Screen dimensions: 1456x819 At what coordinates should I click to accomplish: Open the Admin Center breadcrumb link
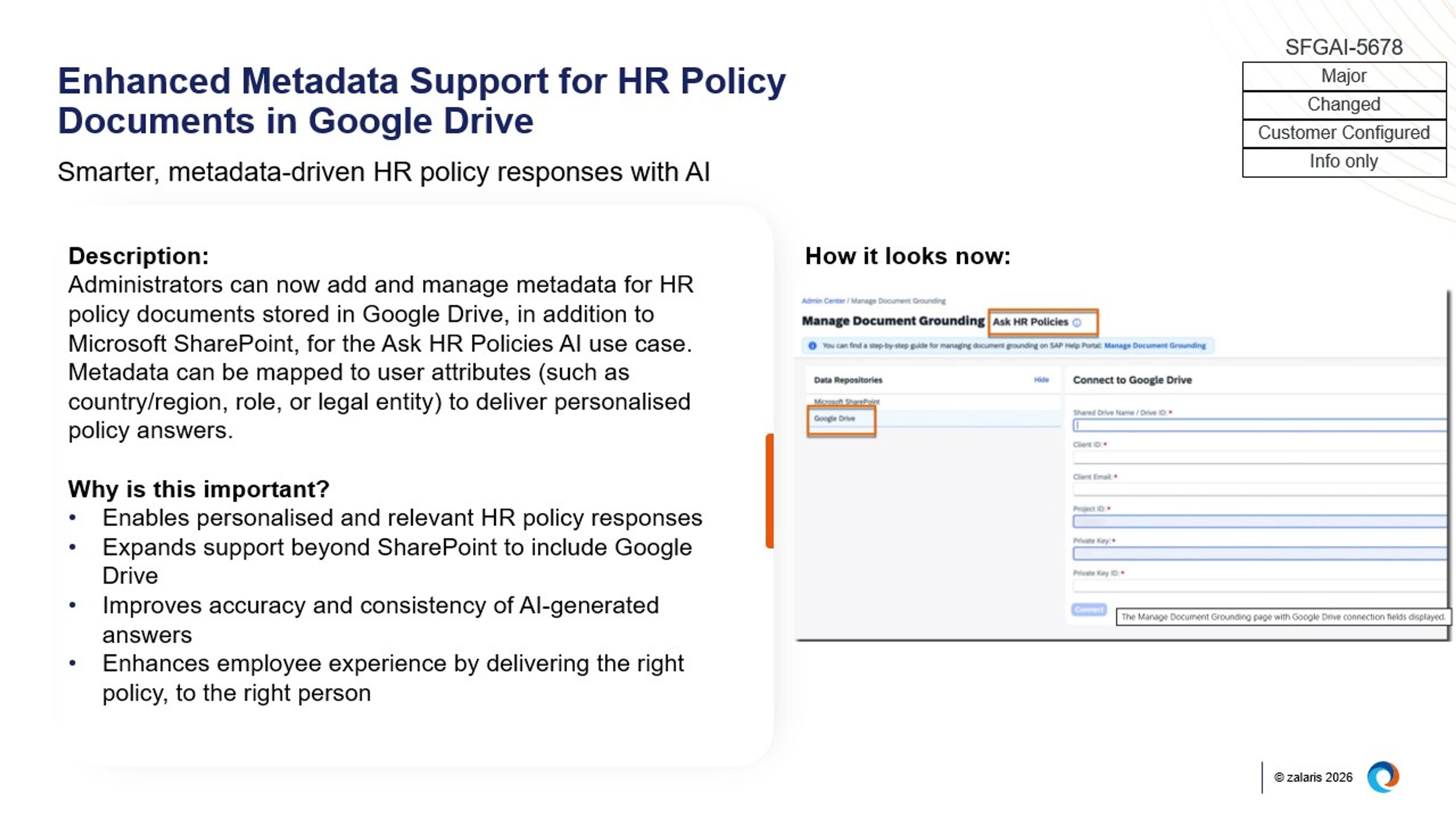click(x=823, y=301)
